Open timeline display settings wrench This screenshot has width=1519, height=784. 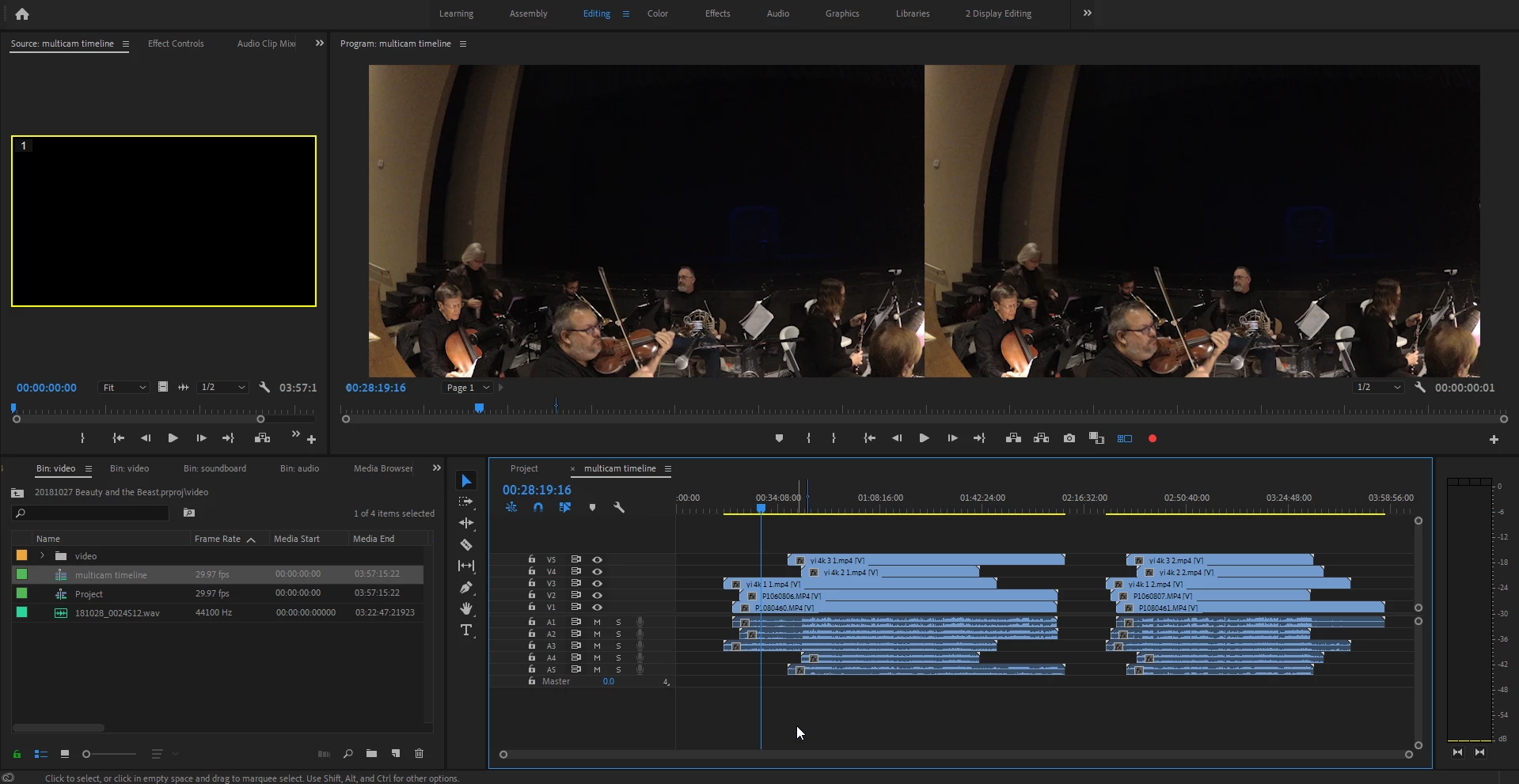[x=619, y=507]
